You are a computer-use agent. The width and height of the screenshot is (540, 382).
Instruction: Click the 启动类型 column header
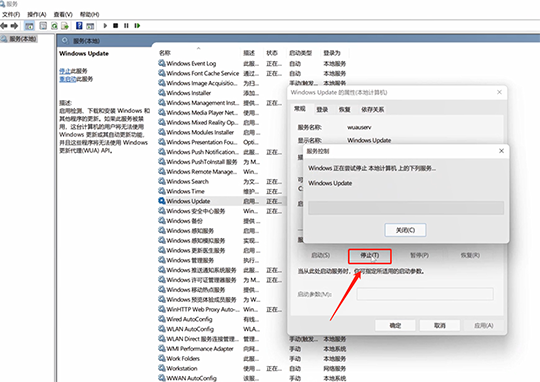300,53
